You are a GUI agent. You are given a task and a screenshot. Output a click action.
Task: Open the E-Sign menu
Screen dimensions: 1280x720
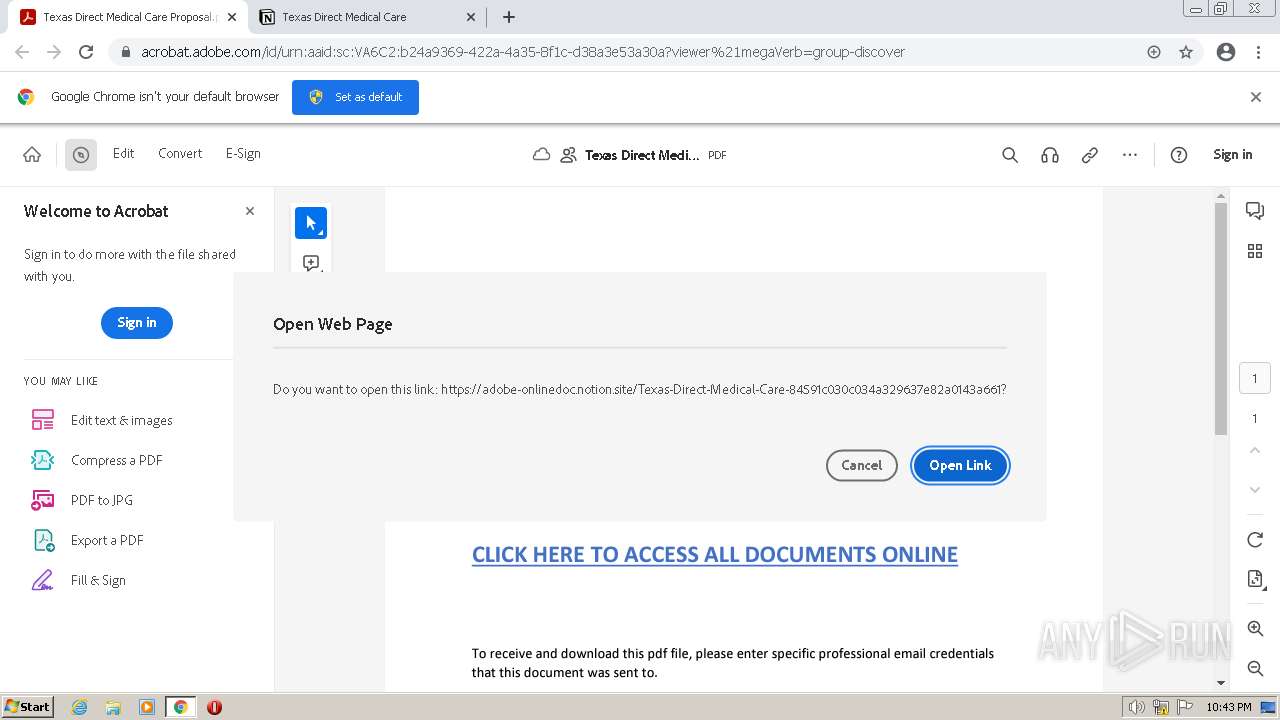coord(243,154)
